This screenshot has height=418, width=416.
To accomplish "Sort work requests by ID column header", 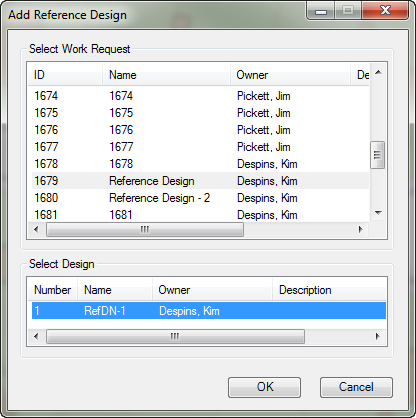I will click(65, 75).
